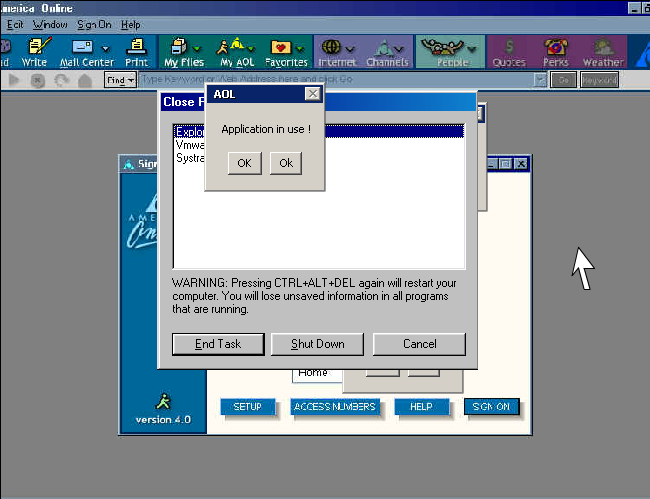The width and height of the screenshot is (650, 499).
Task: Click the uppercase OK button in AOL dialog
Action: 245,163
